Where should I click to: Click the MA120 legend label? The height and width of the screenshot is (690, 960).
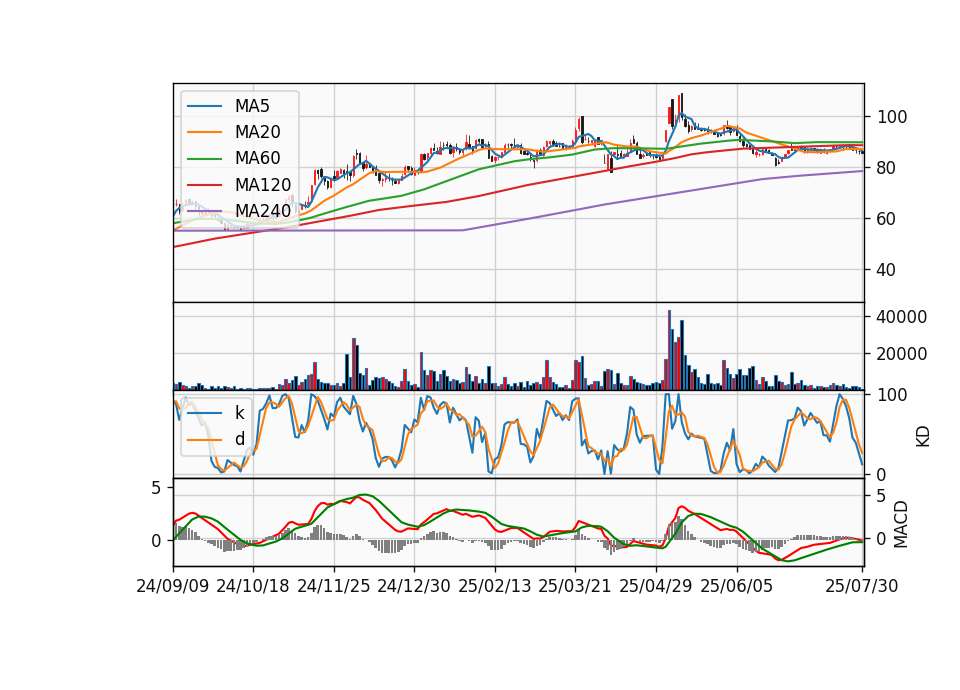263,185
